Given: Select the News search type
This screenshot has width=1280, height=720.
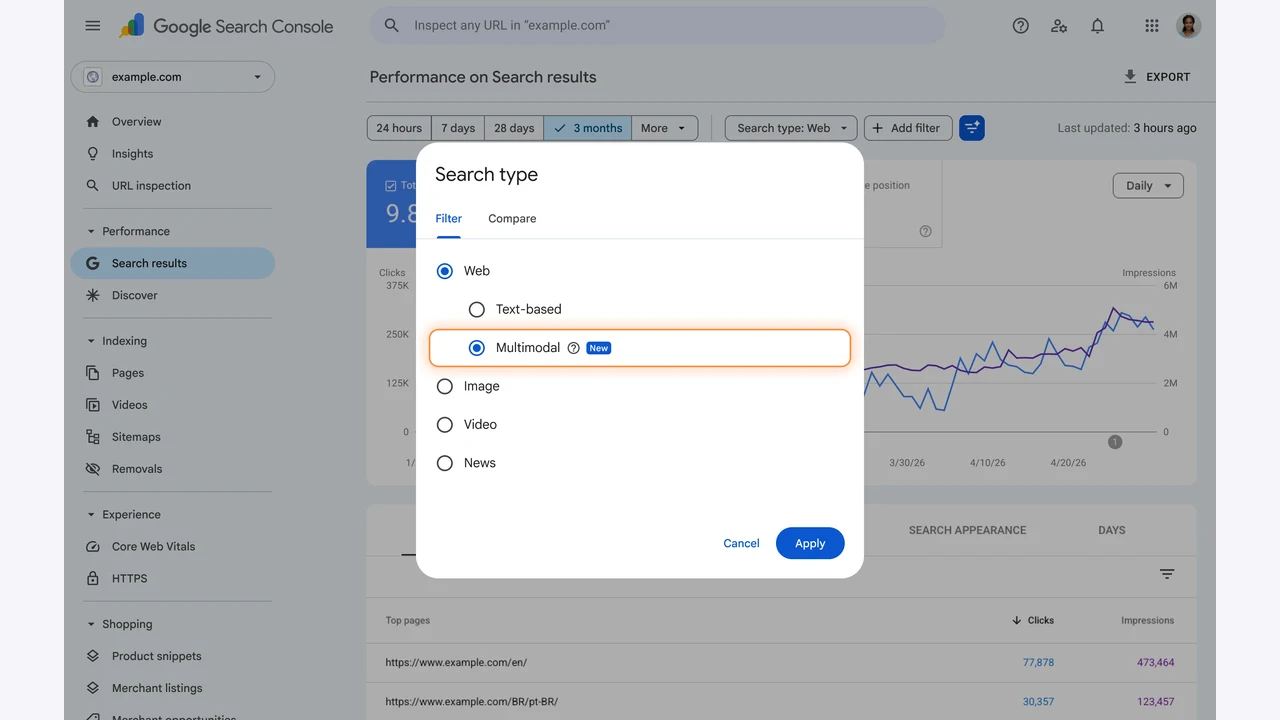Looking at the screenshot, I should click(x=445, y=463).
